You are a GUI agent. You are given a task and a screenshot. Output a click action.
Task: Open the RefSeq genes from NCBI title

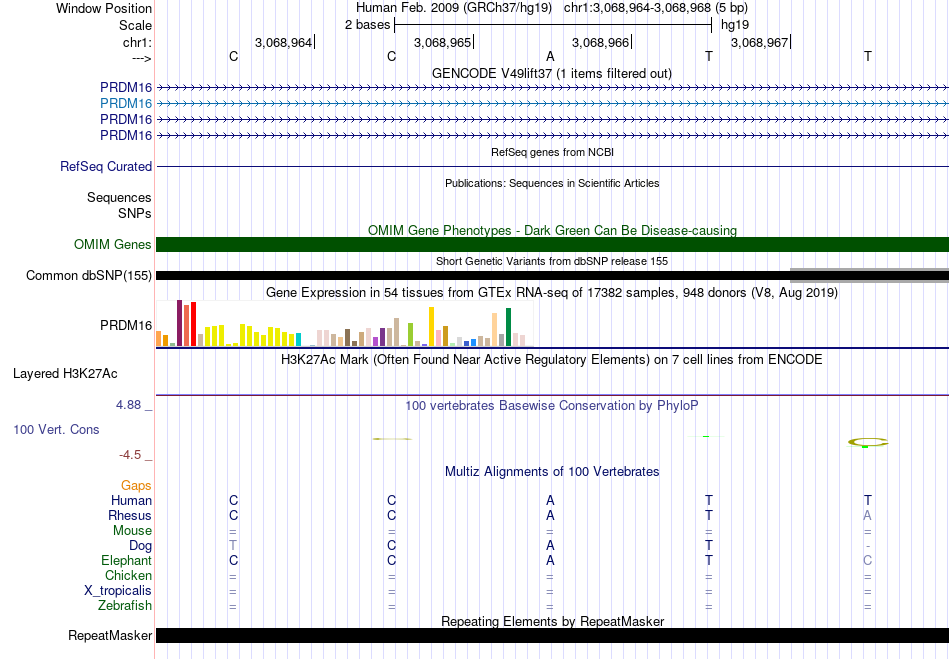click(552, 152)
